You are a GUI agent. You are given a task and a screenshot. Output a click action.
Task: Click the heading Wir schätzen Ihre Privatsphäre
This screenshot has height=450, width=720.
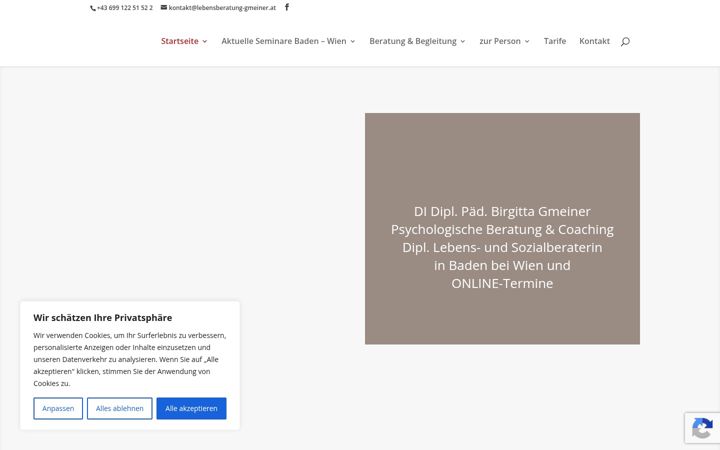coord(102,318)
